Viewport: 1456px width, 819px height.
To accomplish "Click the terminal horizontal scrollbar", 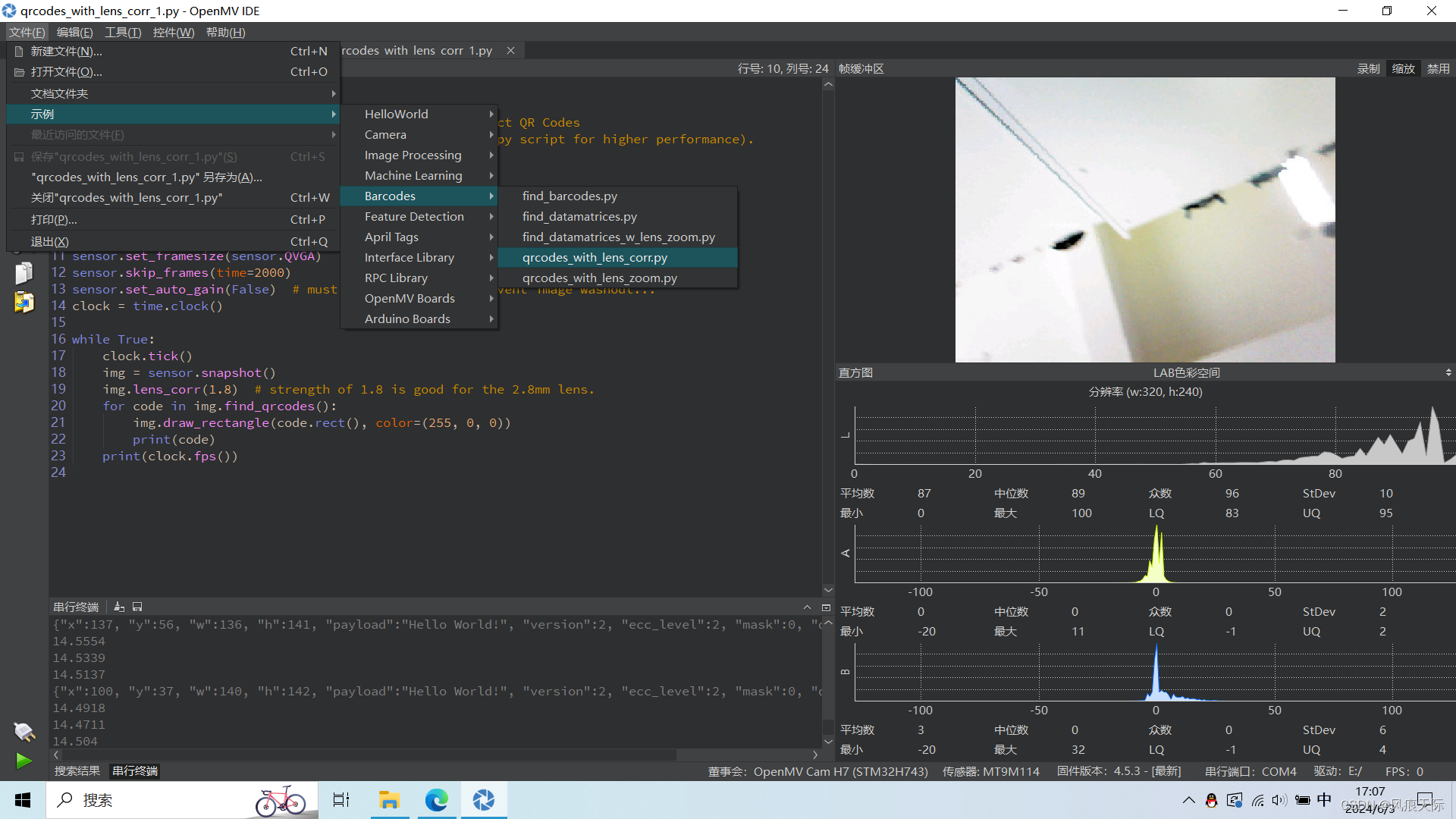I will click(x=364, y=755).
